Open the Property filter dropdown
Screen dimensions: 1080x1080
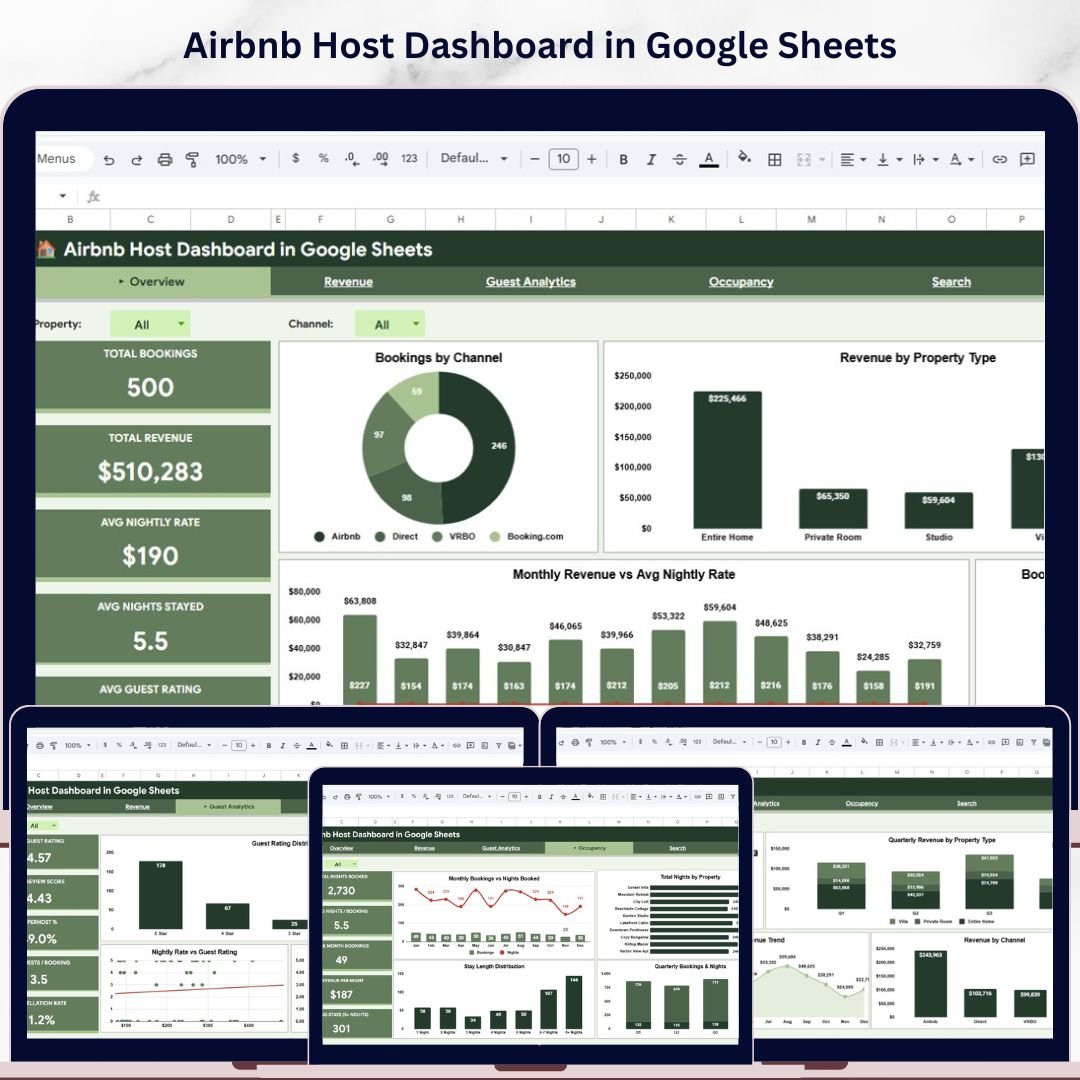tap(151, 323)
